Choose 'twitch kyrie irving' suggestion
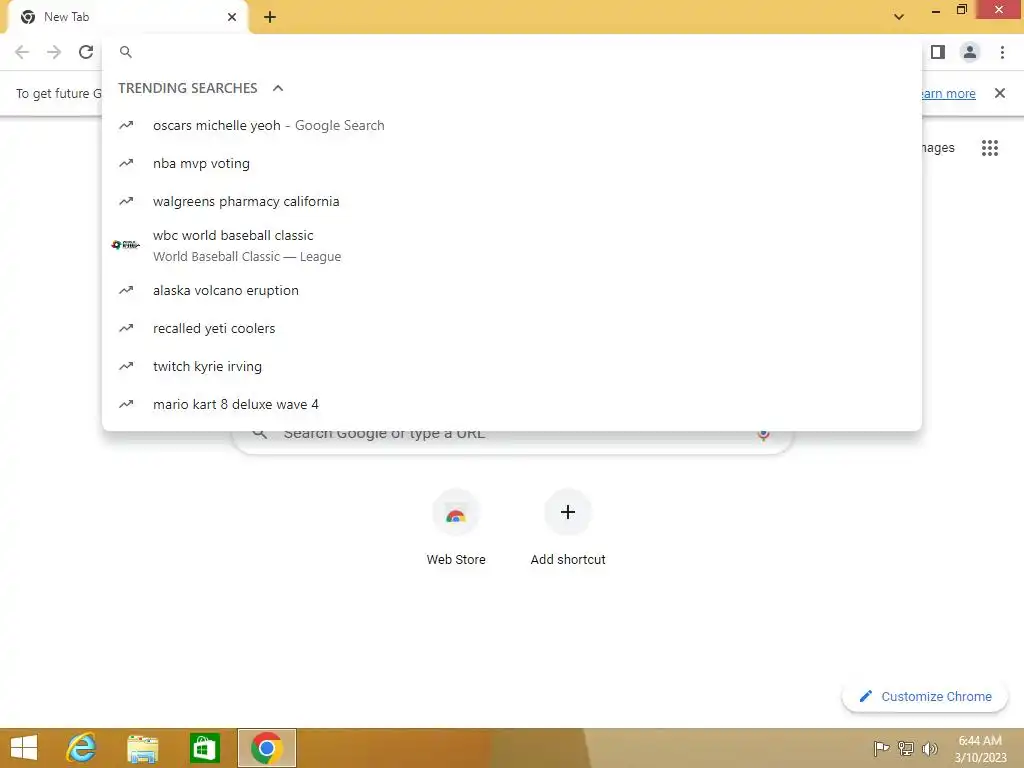 click(x=512, y=366)
